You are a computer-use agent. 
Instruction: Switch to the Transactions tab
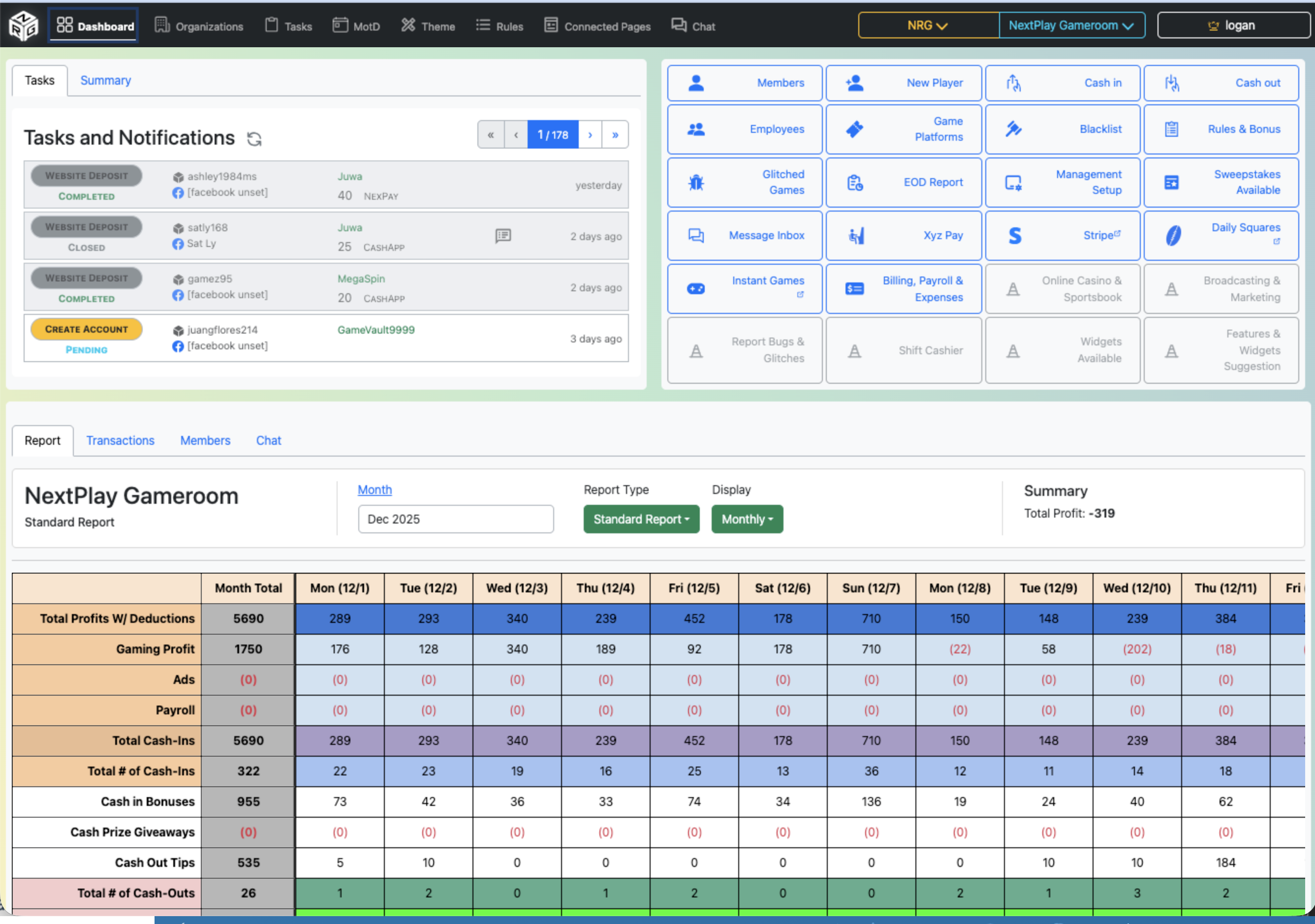click(120, 440)
